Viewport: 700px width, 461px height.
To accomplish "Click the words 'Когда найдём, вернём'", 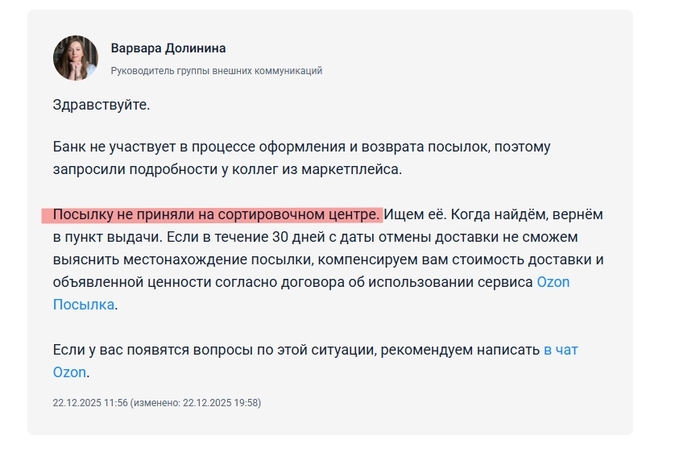I will 528,215.
